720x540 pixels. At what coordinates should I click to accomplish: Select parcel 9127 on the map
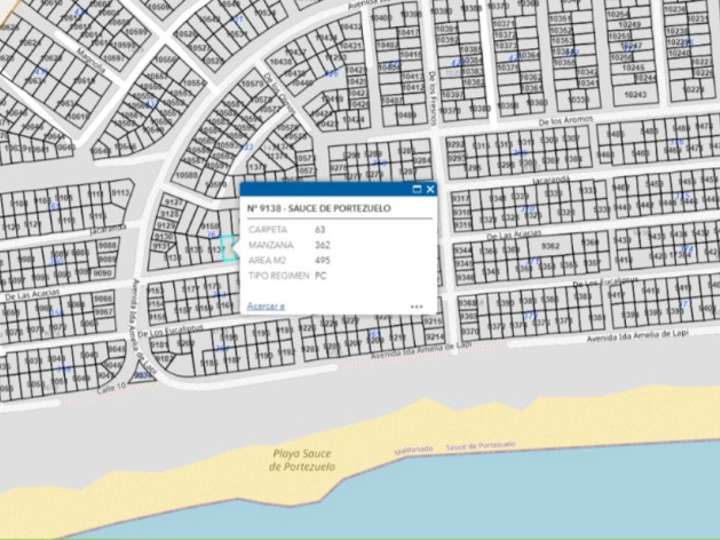(x=173, y=202)
